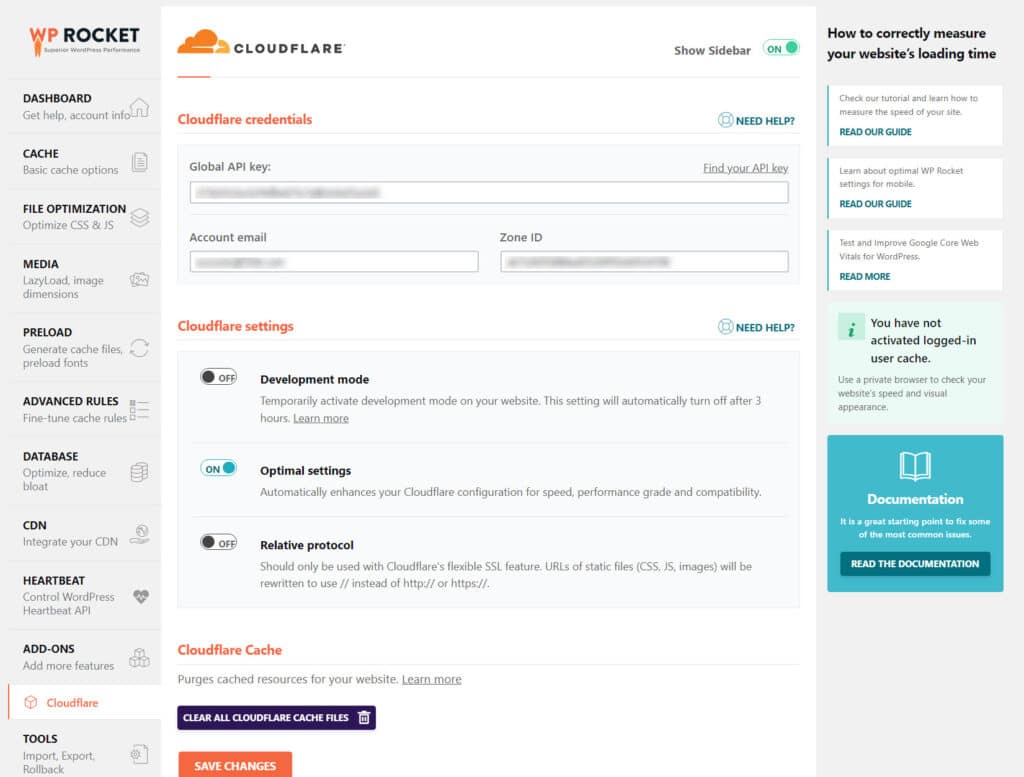Click 'You have not activated logged-in' notice text

923,340
